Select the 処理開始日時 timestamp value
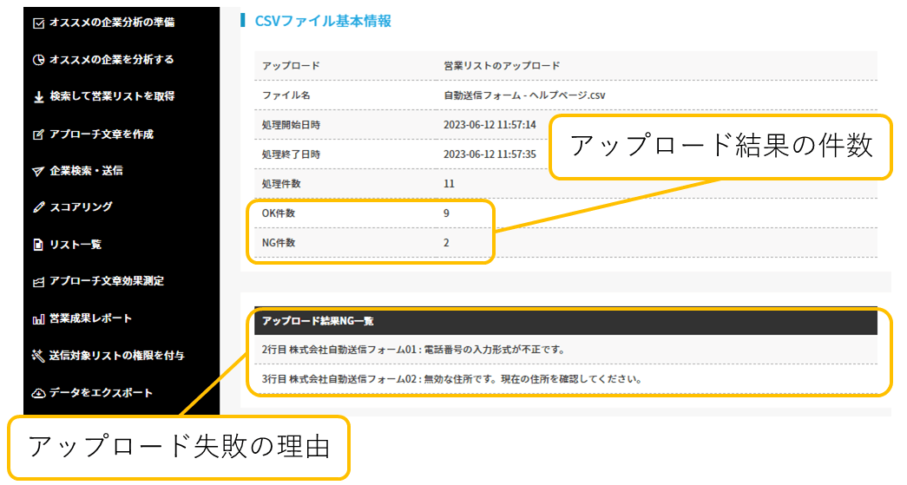The image size is (907, 485). point(490,125)
